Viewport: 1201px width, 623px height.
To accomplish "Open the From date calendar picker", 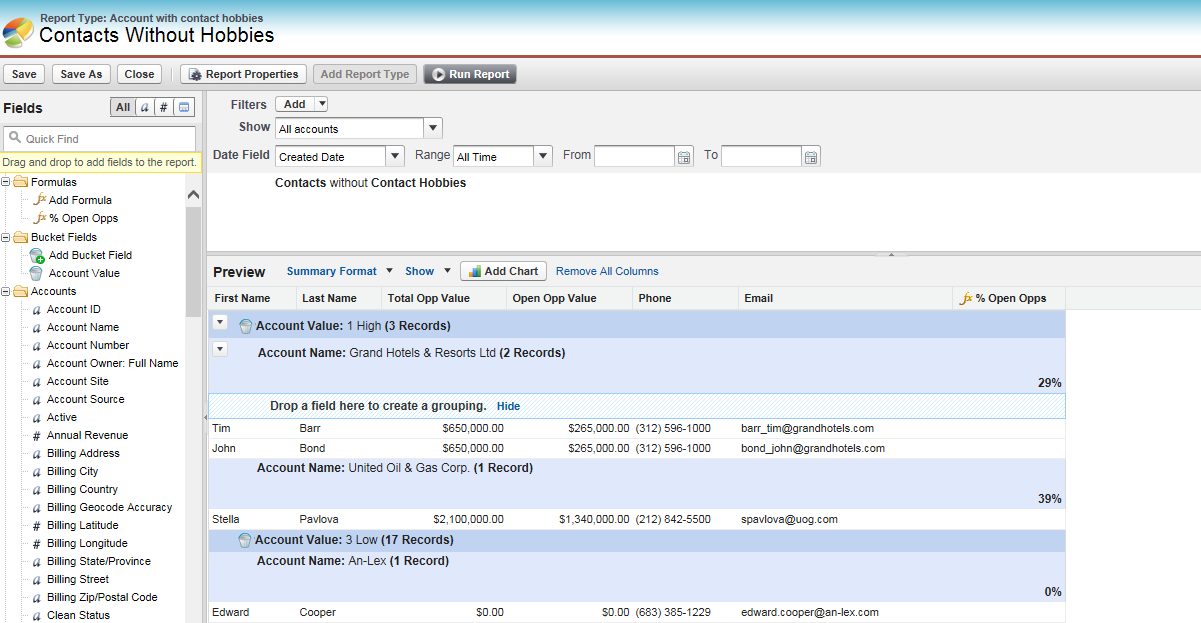I will pyautogui.click(x=684, y=157).
